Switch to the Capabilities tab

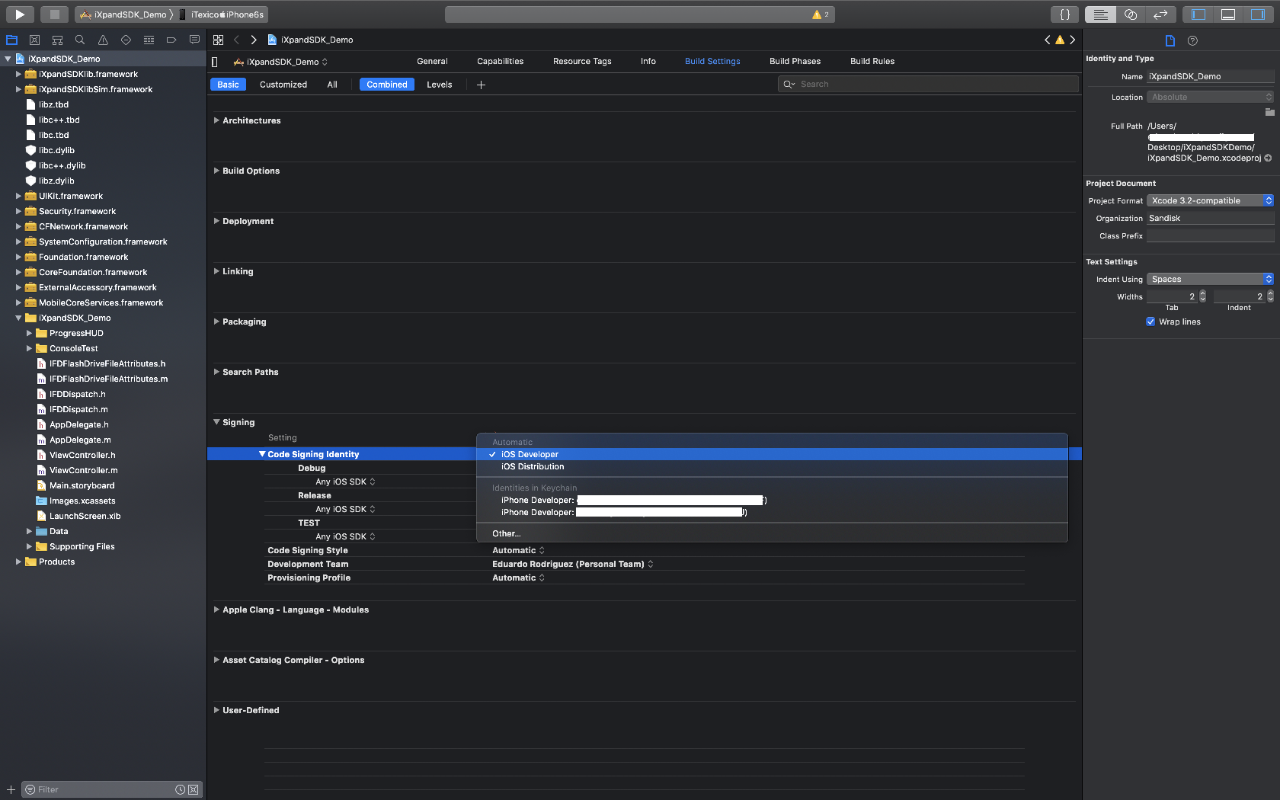[x=500, y=61]
